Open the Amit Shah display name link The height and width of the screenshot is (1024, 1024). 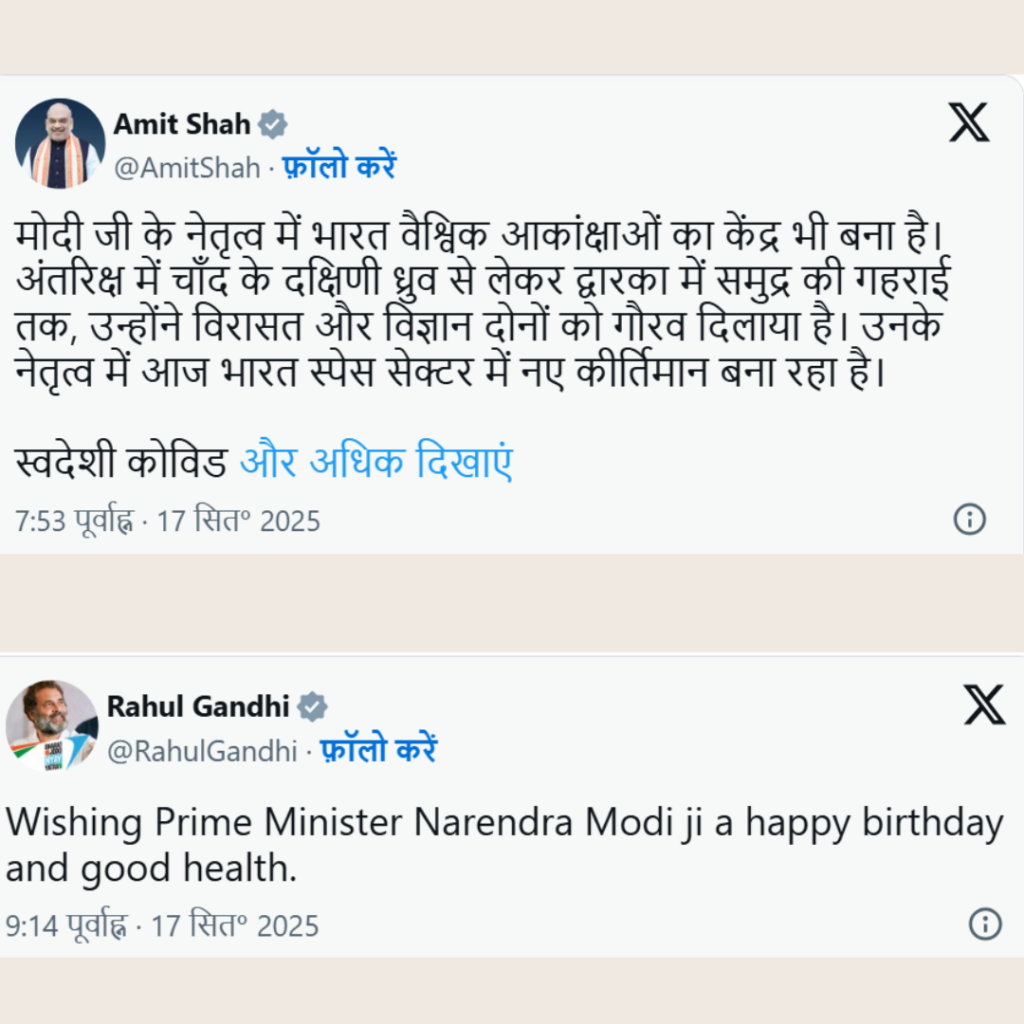(x=181, y=124)
